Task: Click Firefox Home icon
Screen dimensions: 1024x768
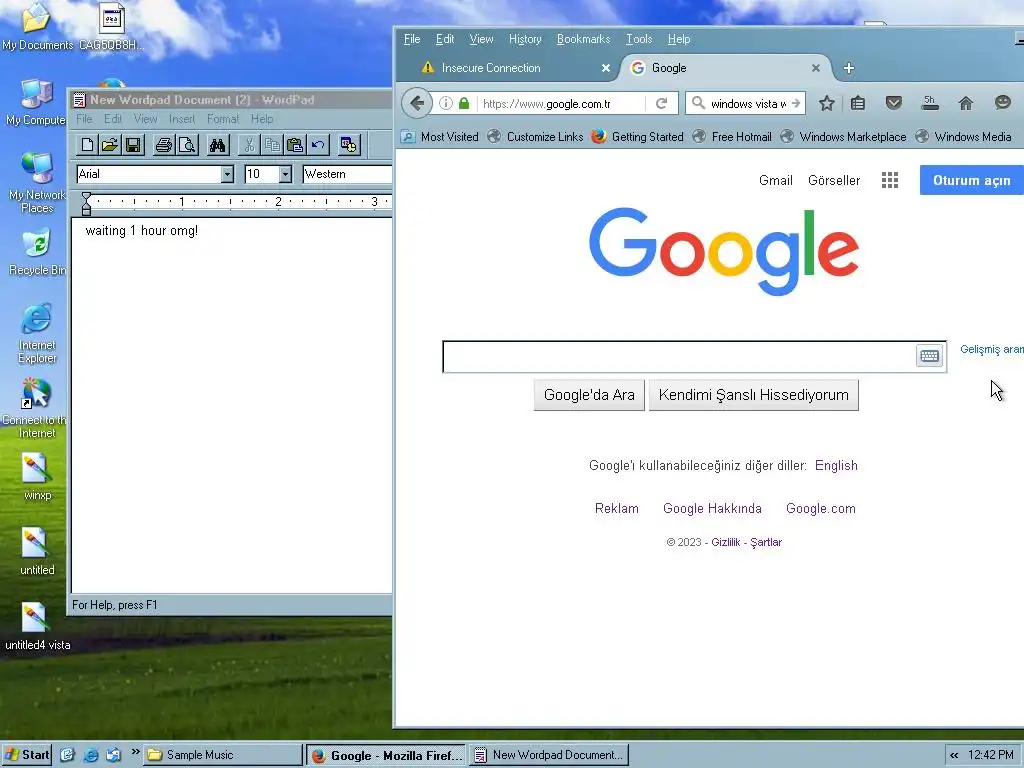Action: coord(966,103)
